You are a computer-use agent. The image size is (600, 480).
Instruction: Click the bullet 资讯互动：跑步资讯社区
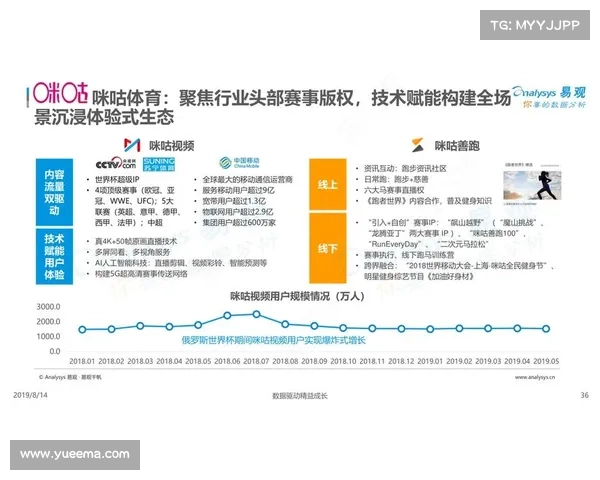coord(405,168)
